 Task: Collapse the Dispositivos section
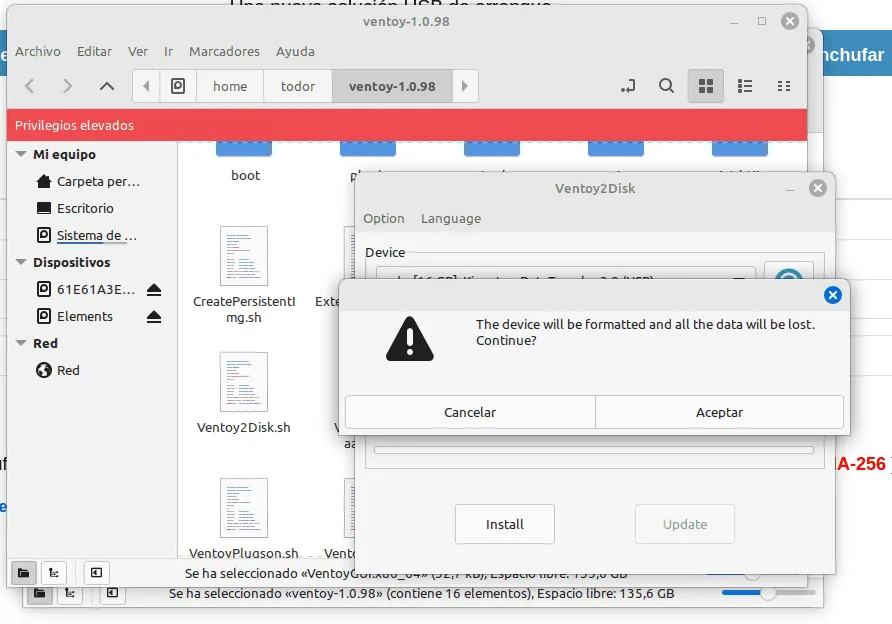[x=21, y=262]
